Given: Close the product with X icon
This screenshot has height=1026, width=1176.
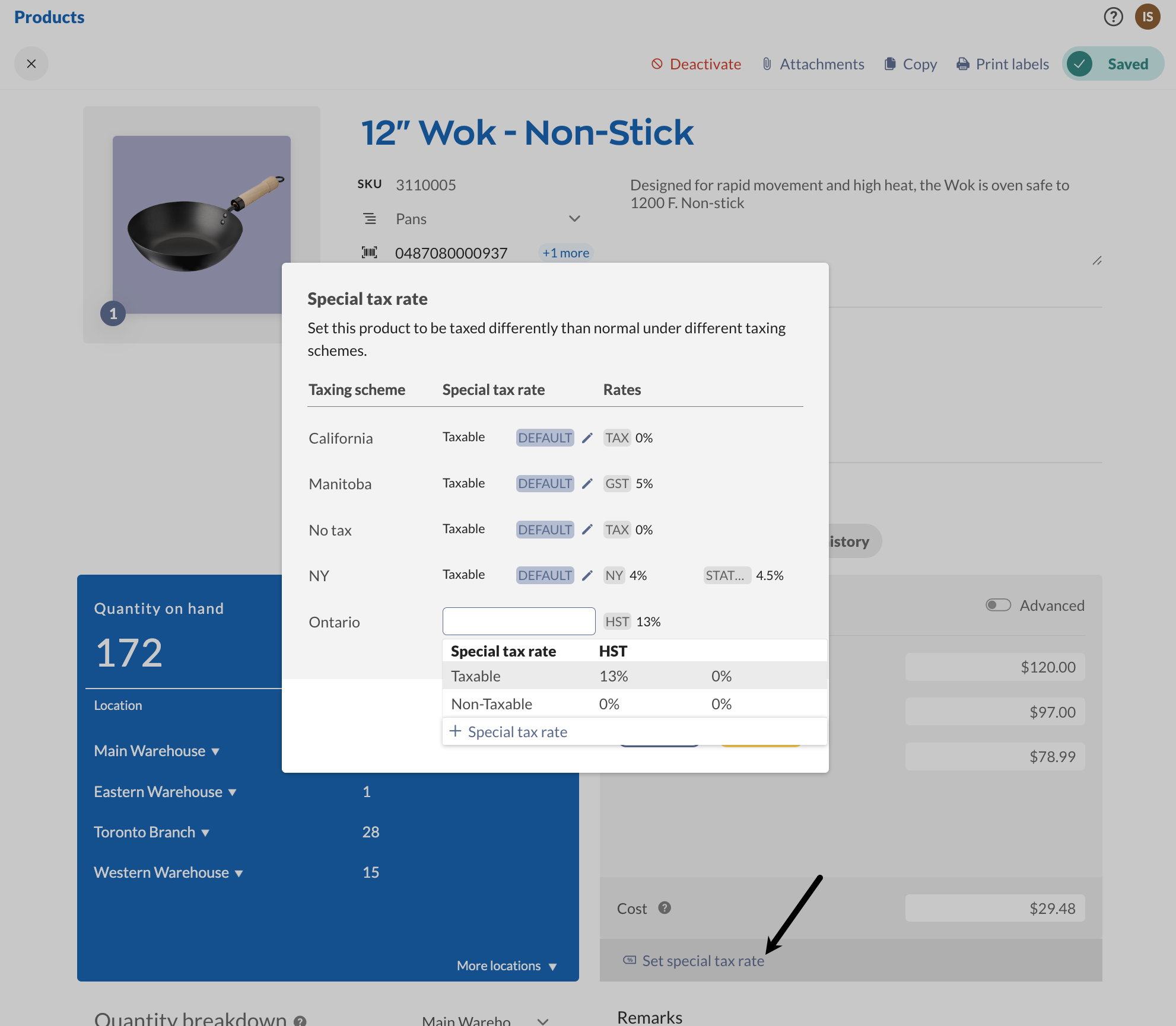Looking at the screenshot, I should coord(31,63).
